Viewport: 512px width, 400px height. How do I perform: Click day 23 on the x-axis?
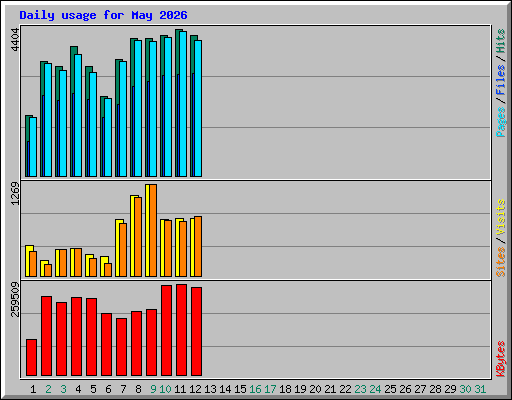coord(360,389)
